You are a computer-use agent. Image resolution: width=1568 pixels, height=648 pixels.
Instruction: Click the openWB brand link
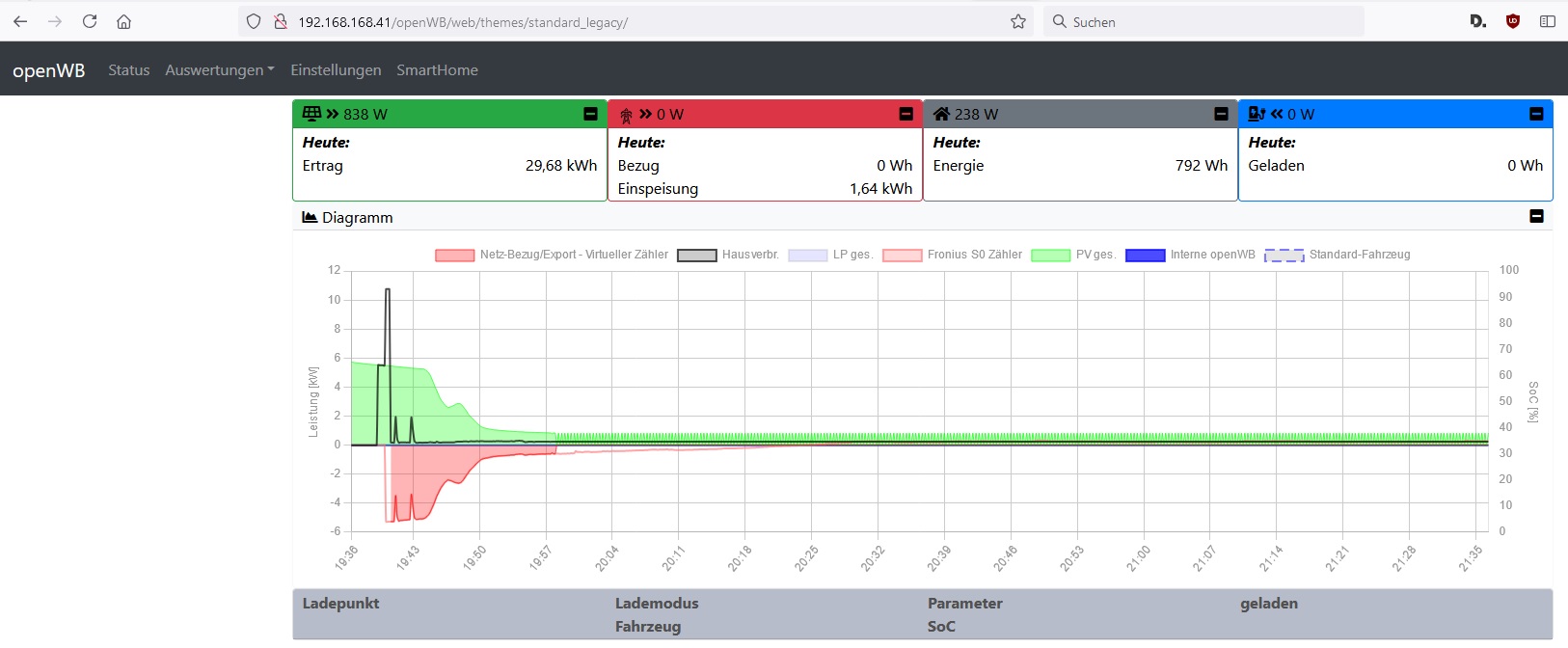coord(49,70)
